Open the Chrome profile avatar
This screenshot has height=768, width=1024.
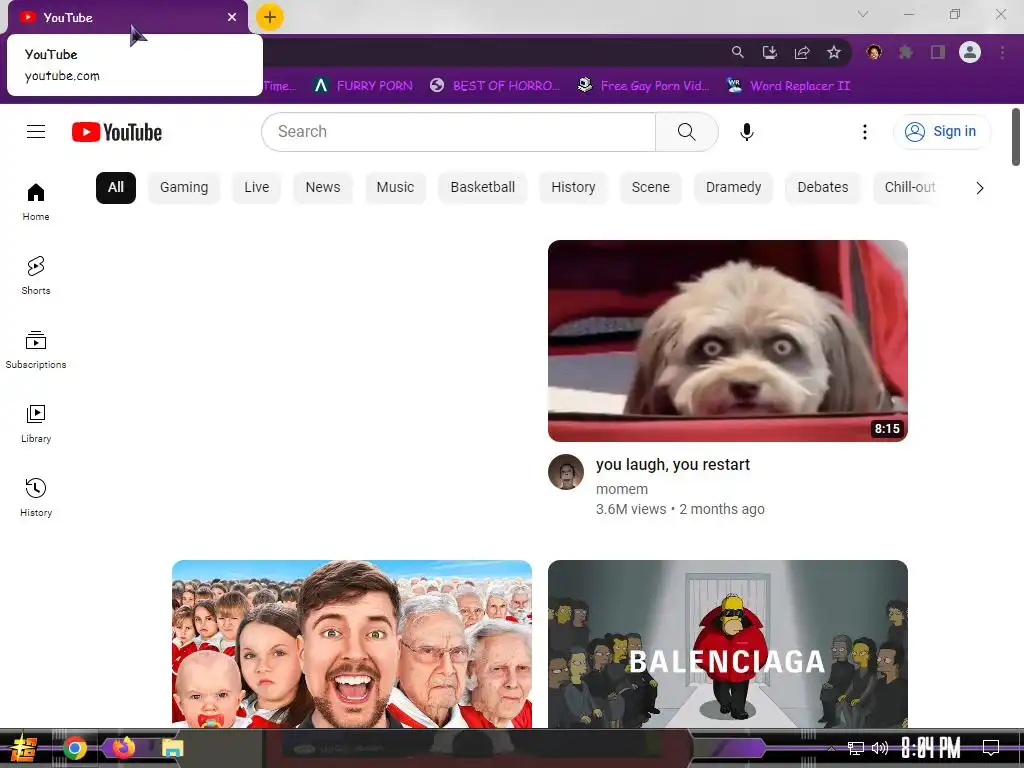tap(970, 52)
